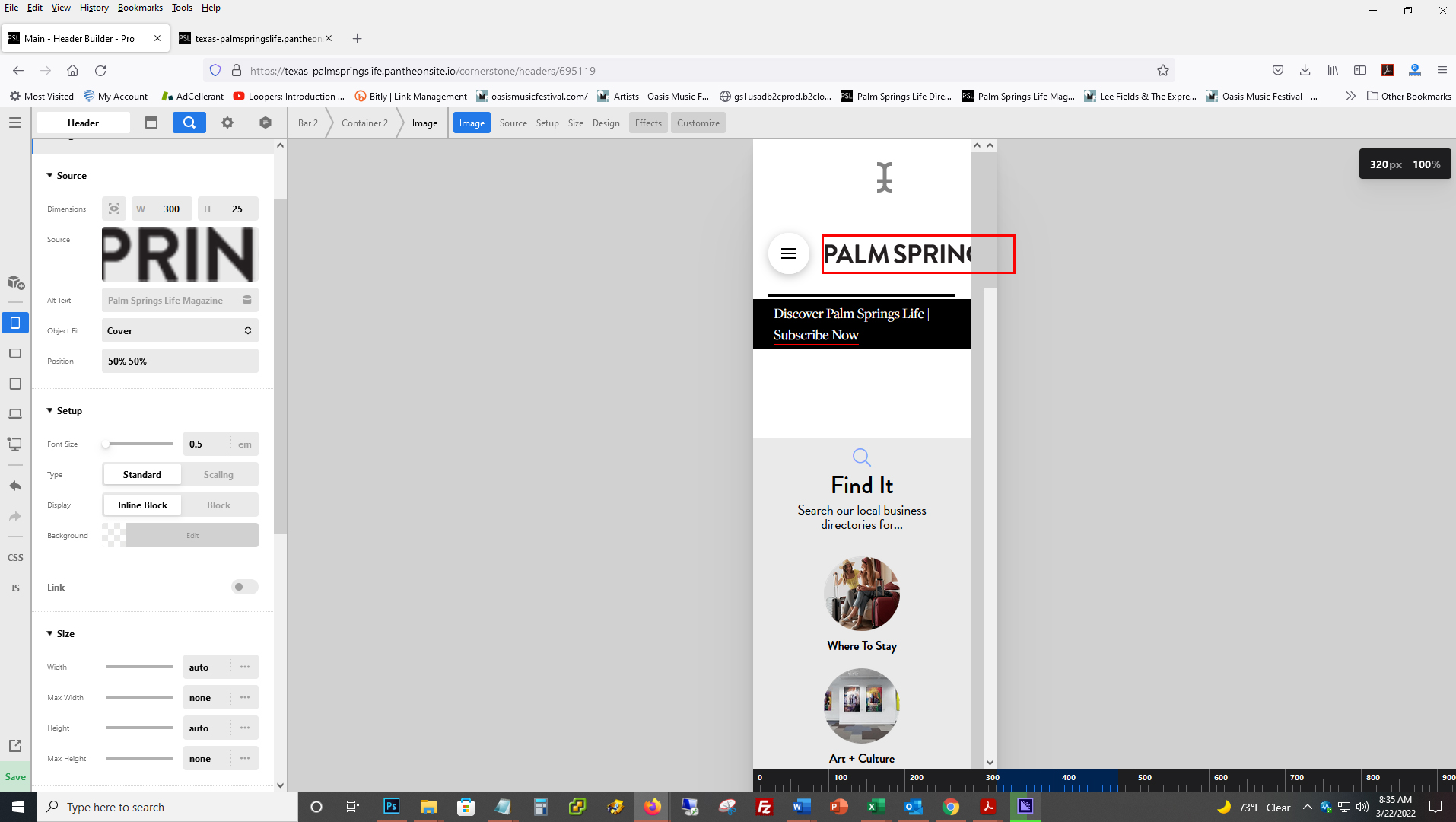Open the History menu
1456x822 pixels.
point(94,8)
